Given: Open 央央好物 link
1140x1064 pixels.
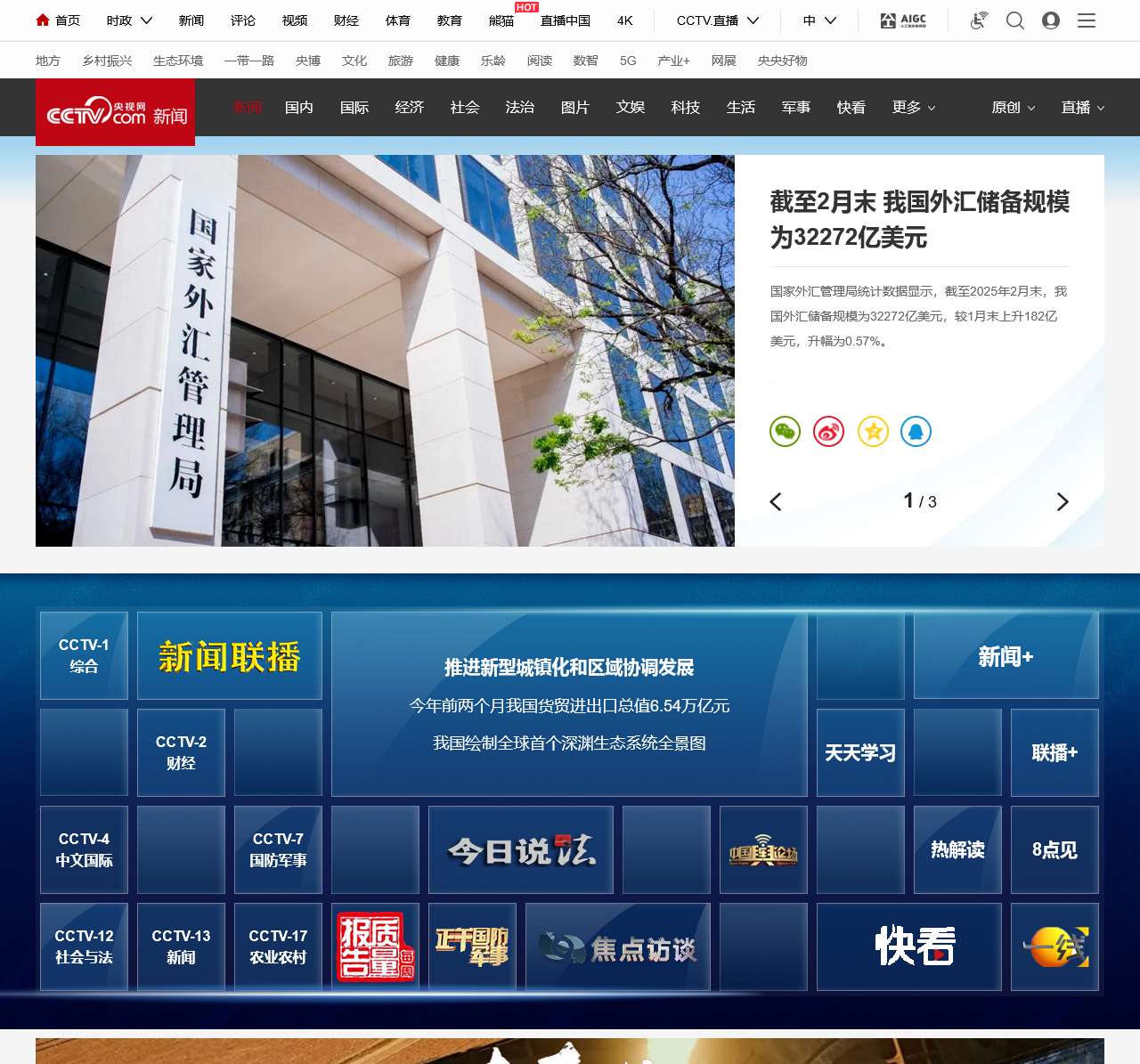Looking at the screenshot, I should tap(783, 61).
